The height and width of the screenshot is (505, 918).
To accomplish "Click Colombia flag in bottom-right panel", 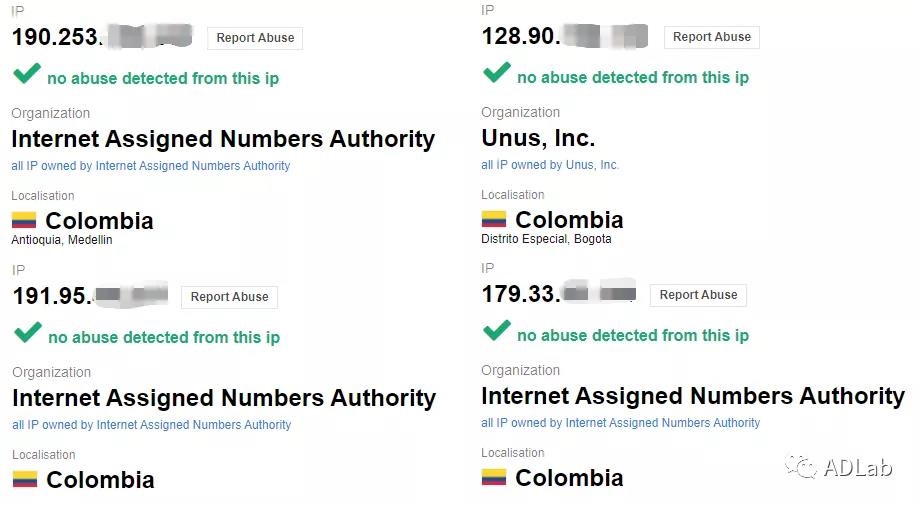I will click(494, 477).
